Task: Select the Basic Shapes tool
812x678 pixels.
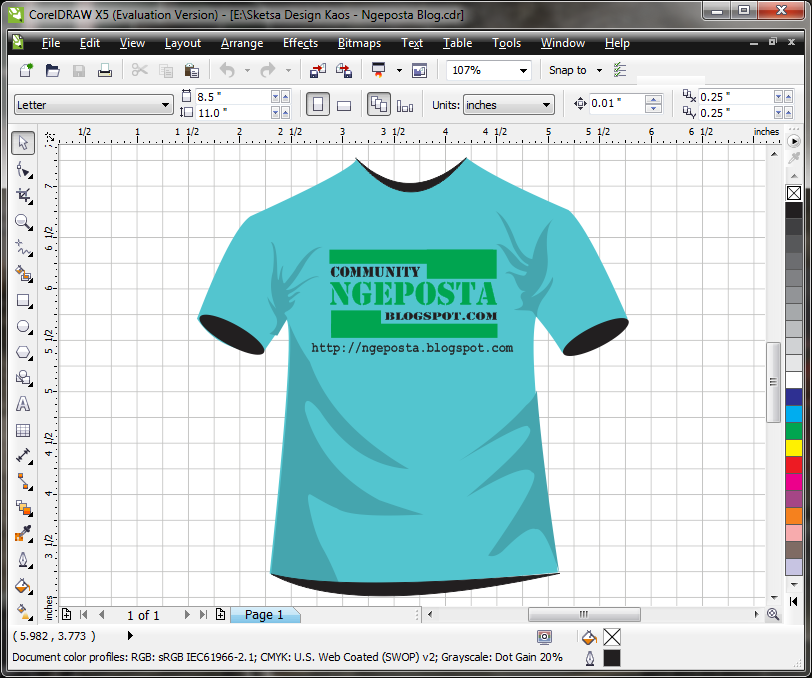Action: click(23, 378)
